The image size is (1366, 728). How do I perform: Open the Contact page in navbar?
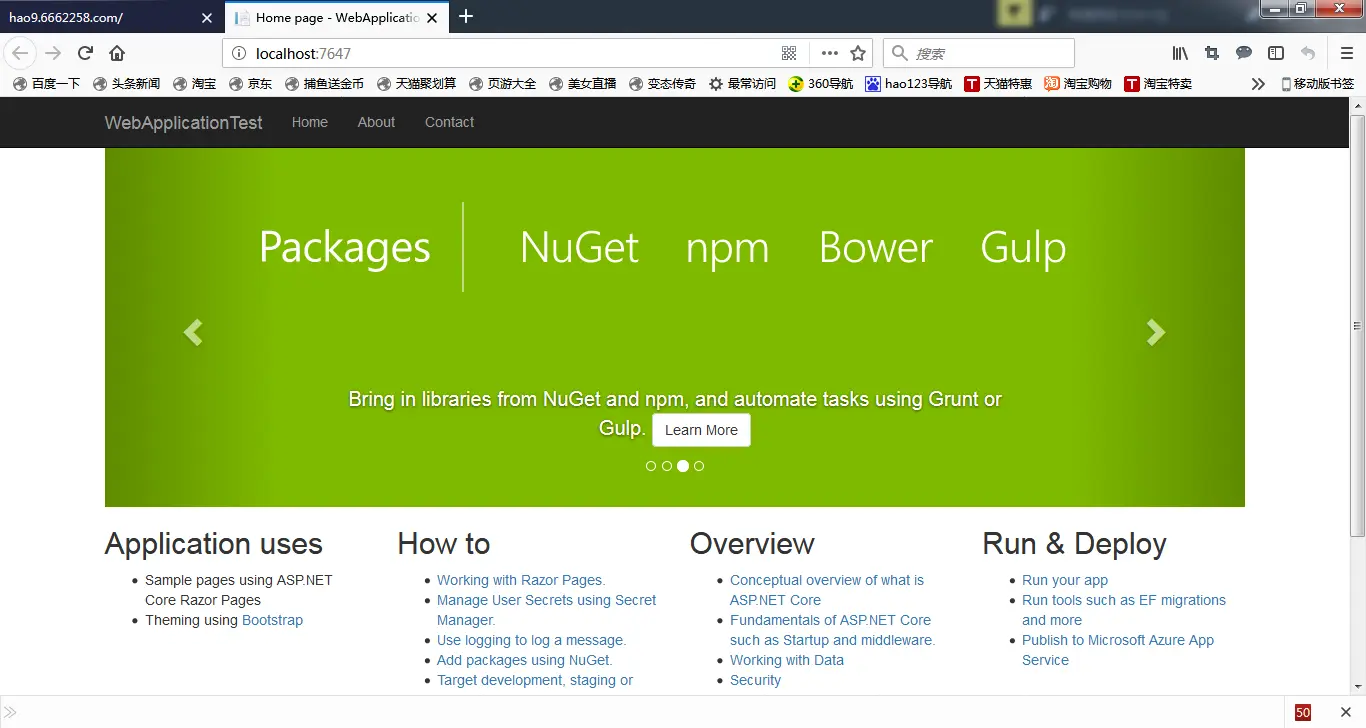click(449, 122)
